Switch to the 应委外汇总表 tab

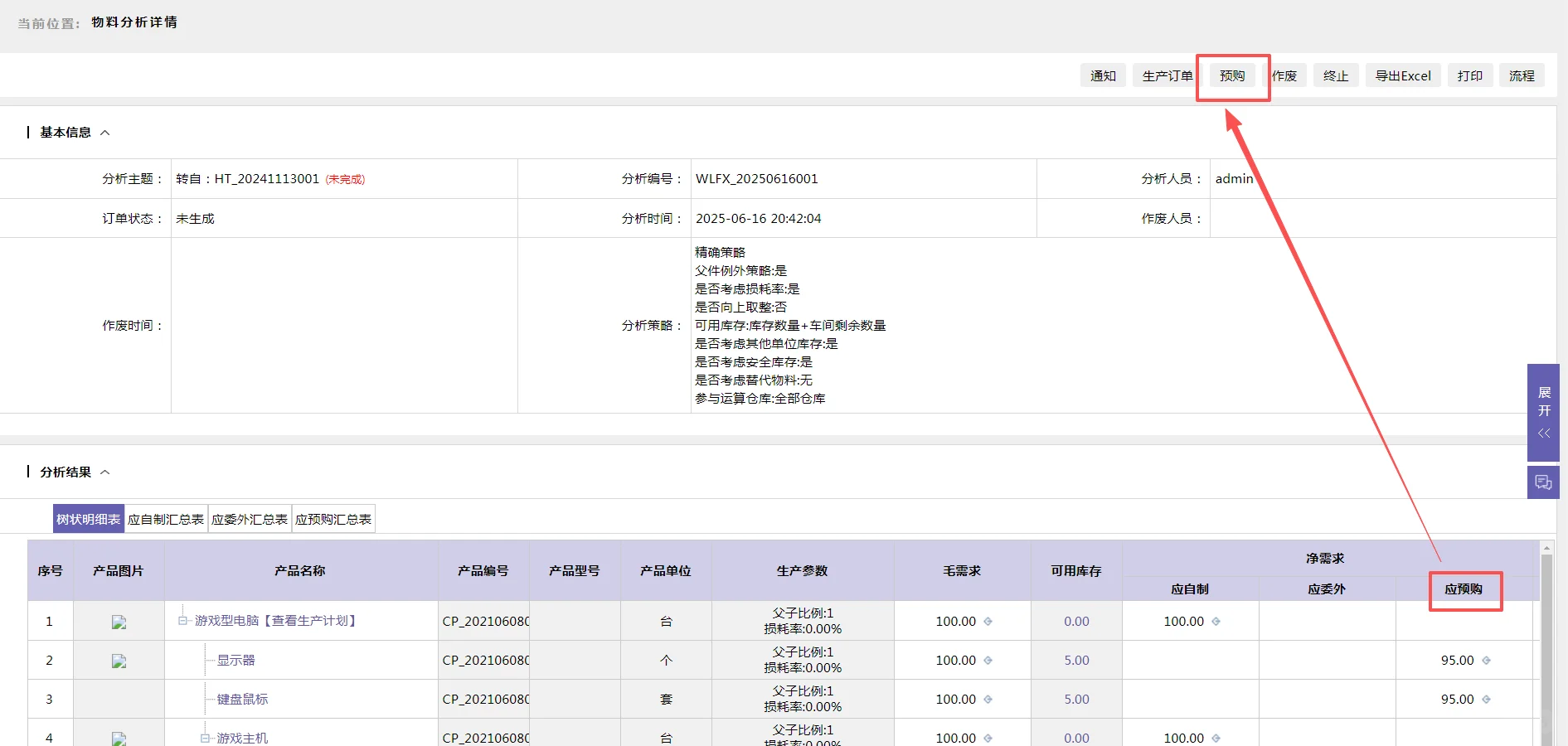tap(249, 519)
